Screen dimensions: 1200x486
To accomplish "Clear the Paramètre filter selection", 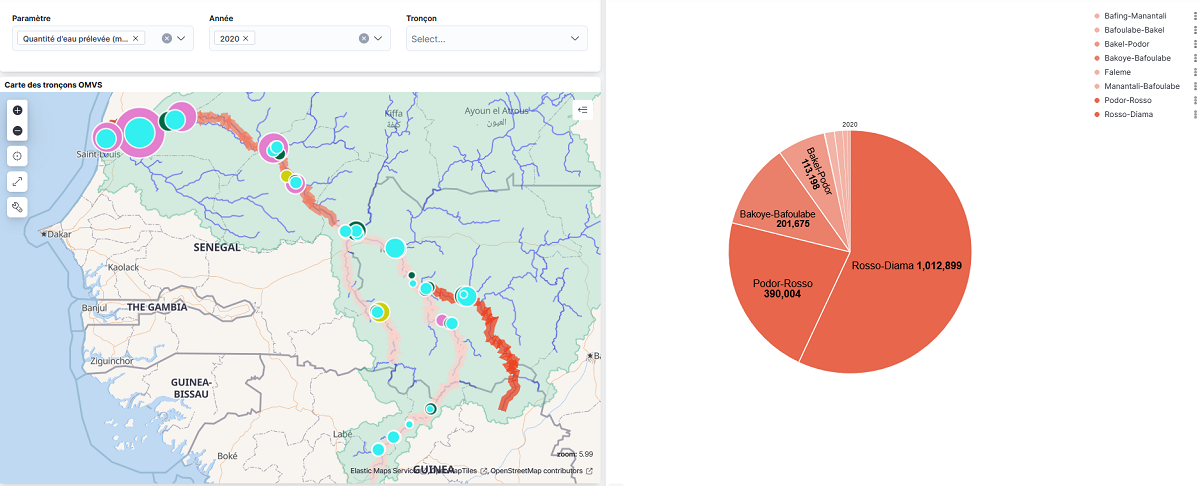I will (167, 38).
